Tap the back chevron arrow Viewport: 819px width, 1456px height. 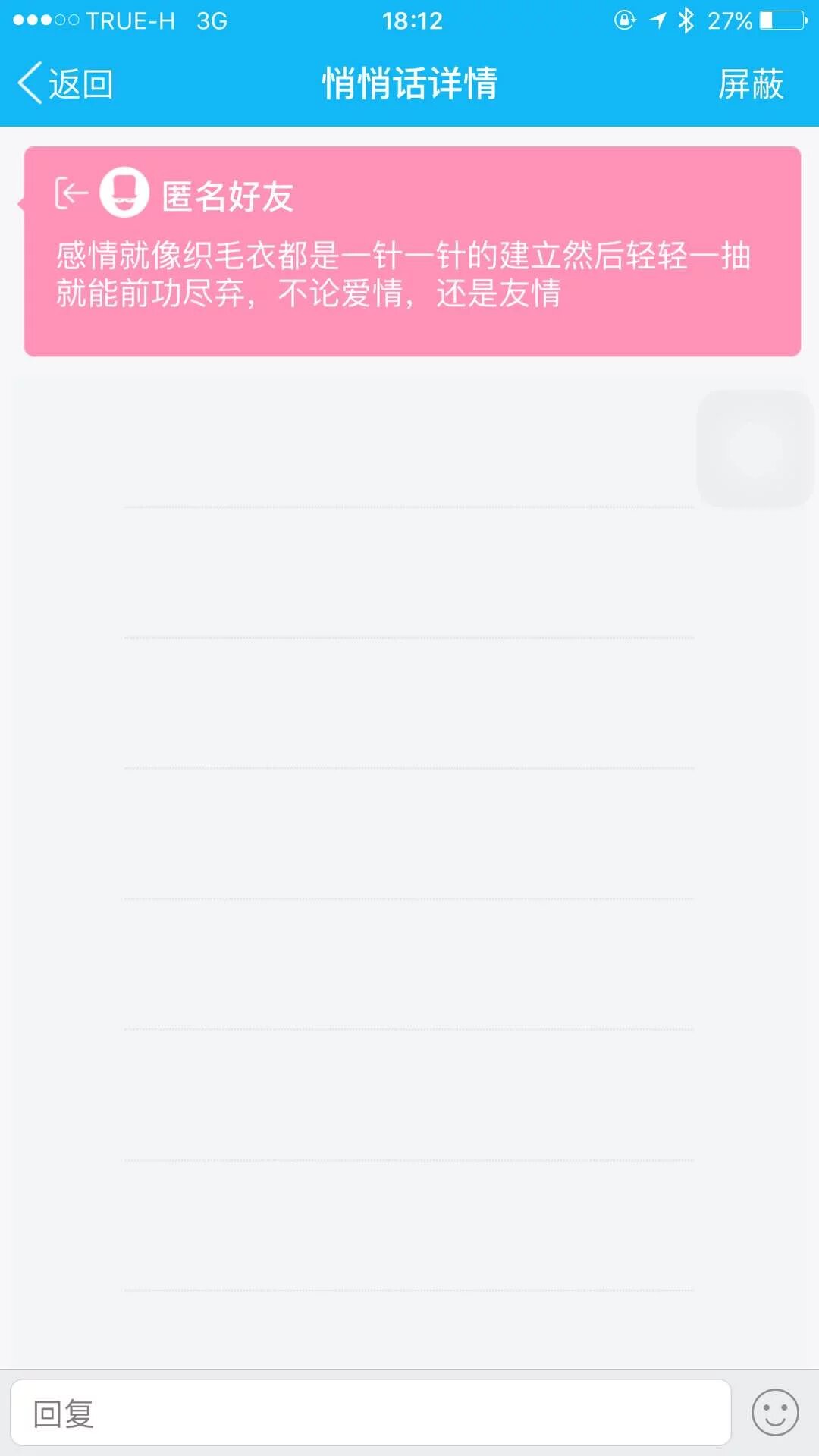point(29,83)
